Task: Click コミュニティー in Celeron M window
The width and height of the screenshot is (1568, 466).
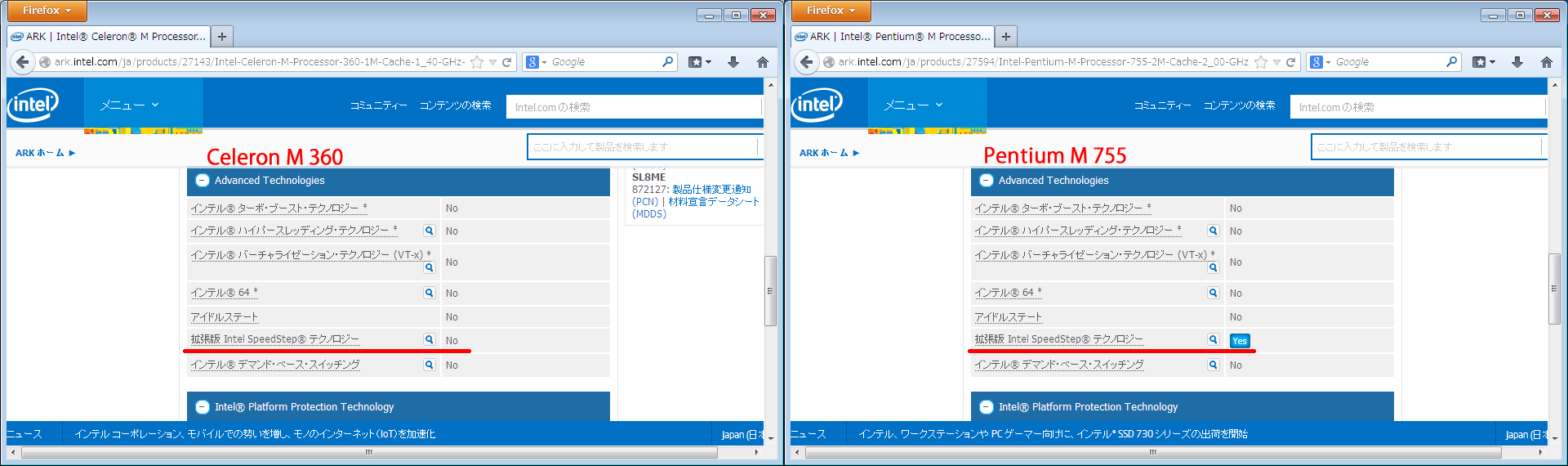Action: (x=378, y=105)
